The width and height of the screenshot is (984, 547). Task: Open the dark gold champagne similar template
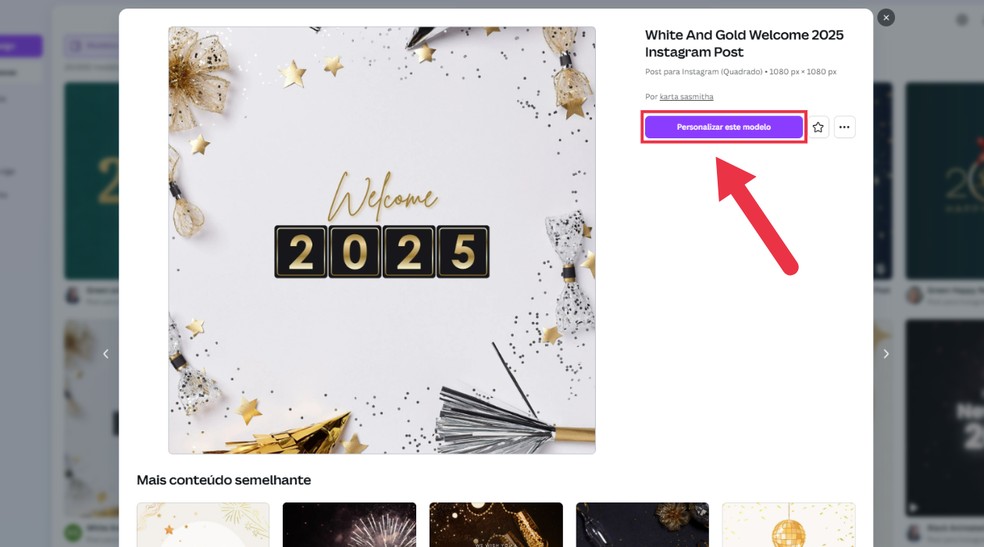pyautogui.click(x=496, y=524)
